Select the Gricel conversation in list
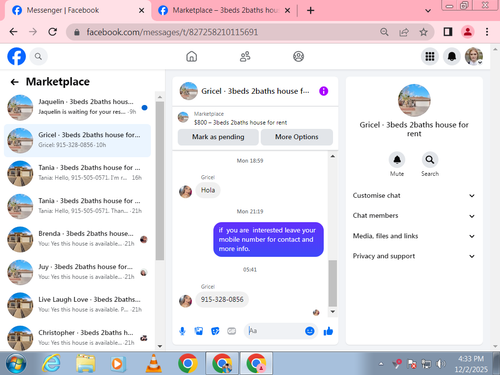 (x=77, y=140)
